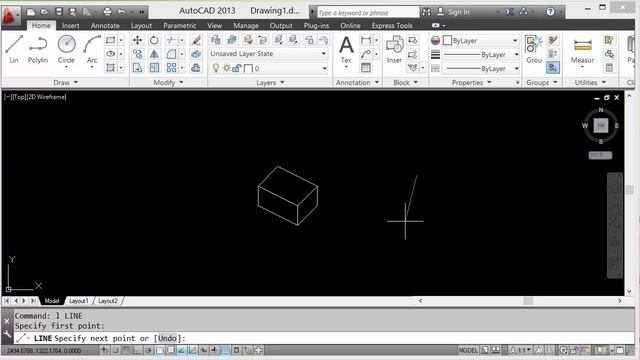Click the Undo arrow in quick access toolbar

click(x=121, y=12)
